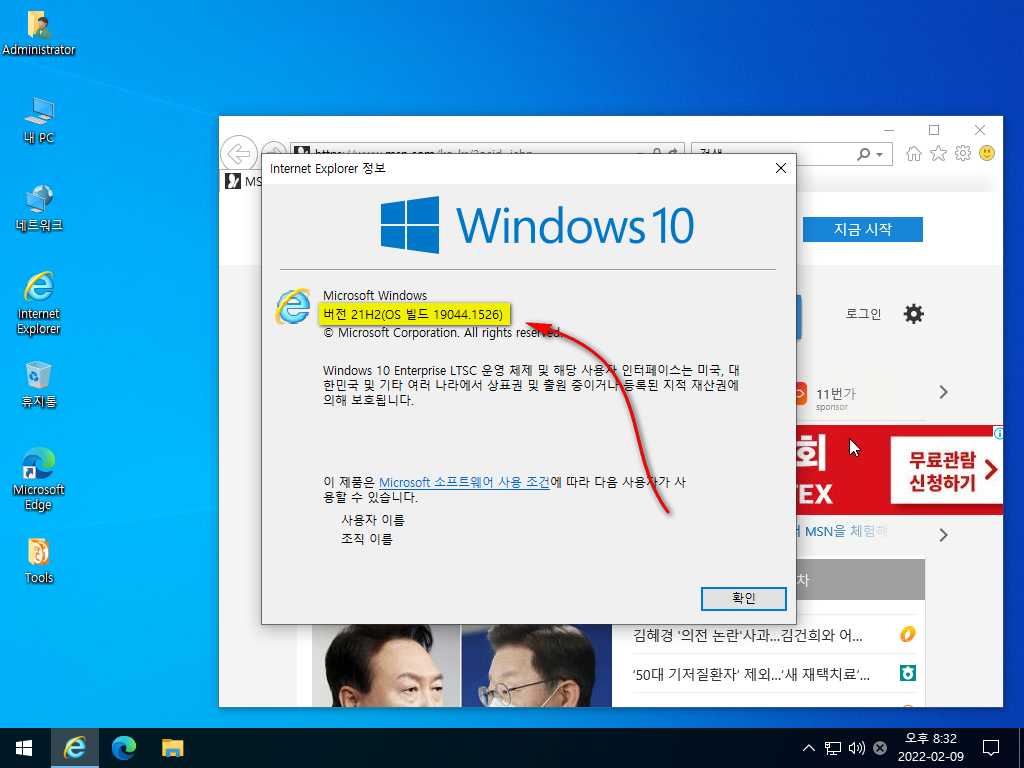Close the Internet Explorer 정보 dialog
1024x768 pixels.
tap(780, 168)
